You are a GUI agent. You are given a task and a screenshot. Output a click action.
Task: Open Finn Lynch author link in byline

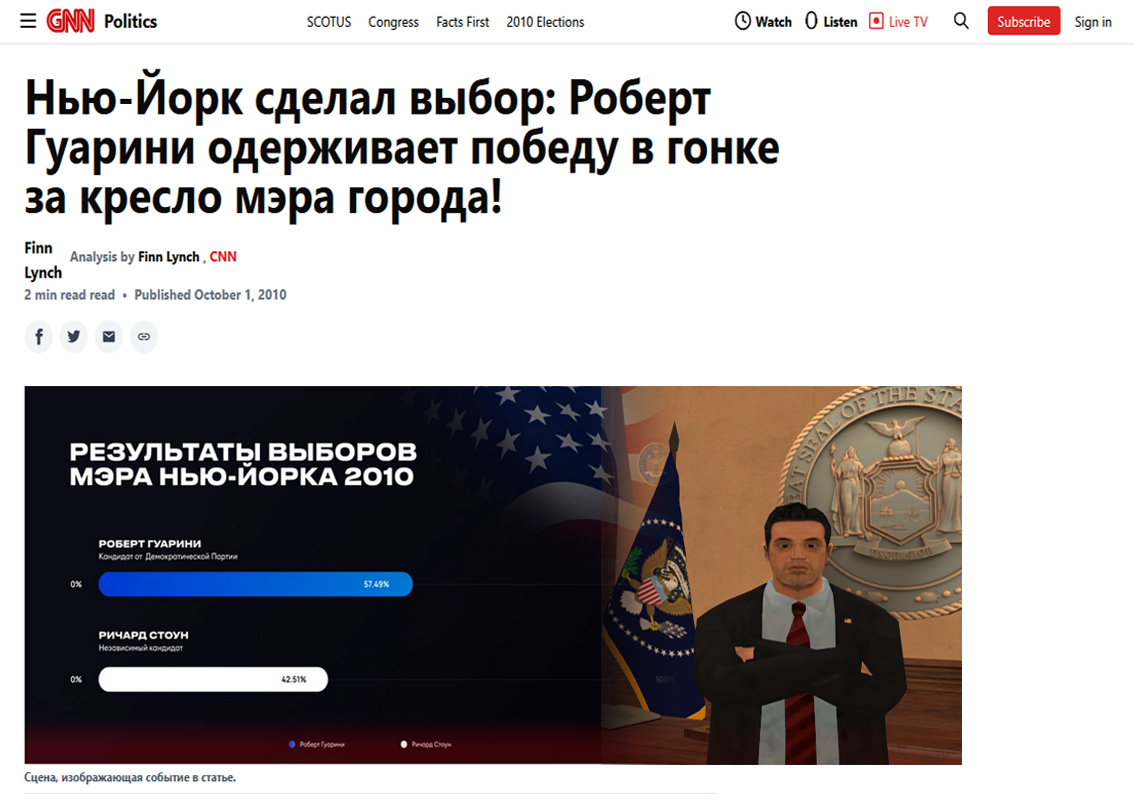[x=169, y=257]
